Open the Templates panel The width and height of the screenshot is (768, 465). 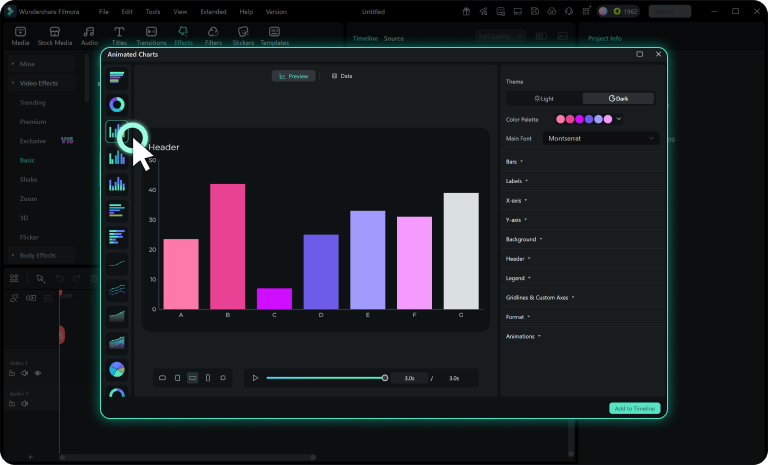[274, 36]
